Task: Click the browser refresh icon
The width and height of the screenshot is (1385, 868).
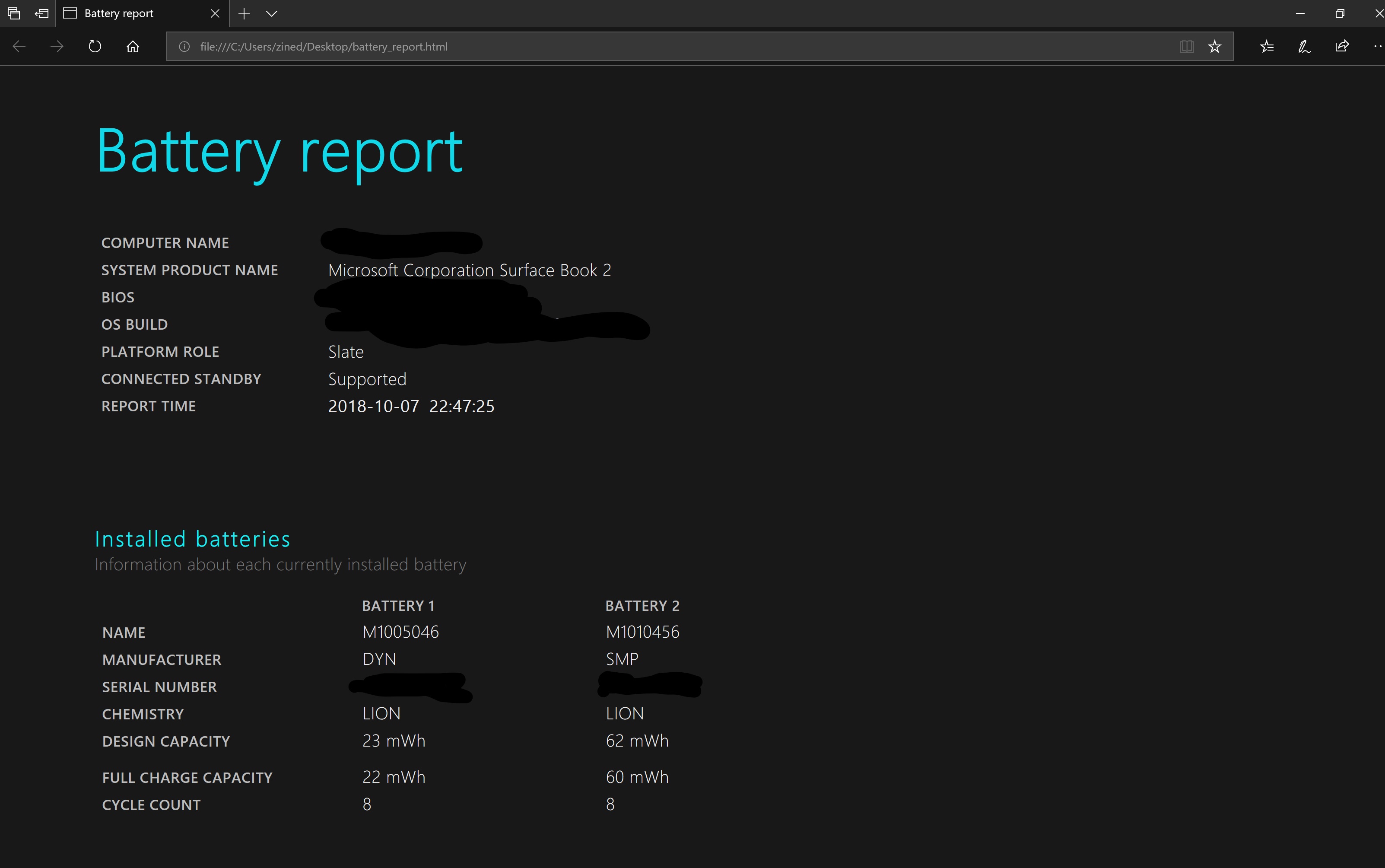Action: click(95, 47)
